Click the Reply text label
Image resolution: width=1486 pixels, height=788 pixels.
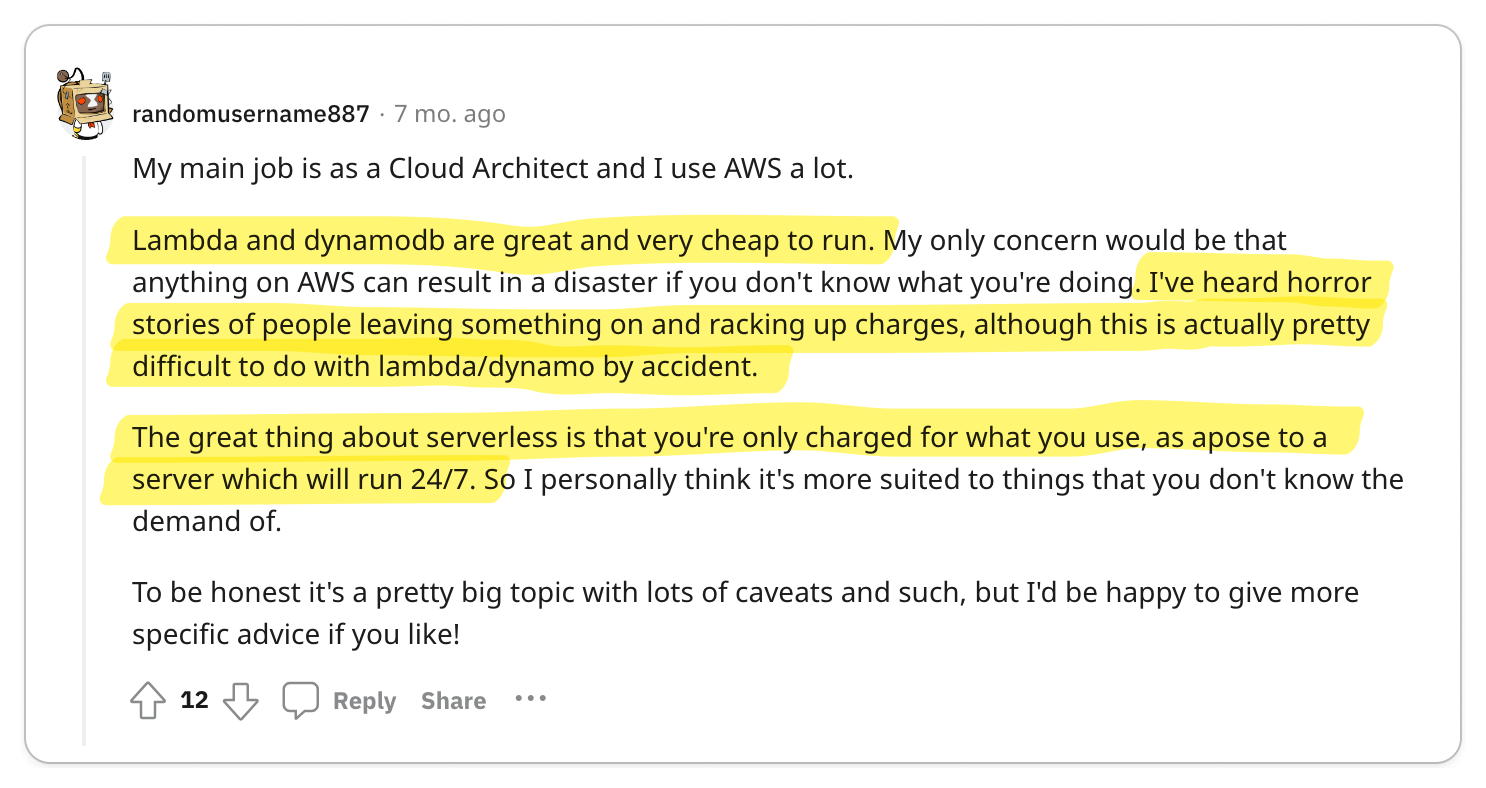tap(364, 701)
